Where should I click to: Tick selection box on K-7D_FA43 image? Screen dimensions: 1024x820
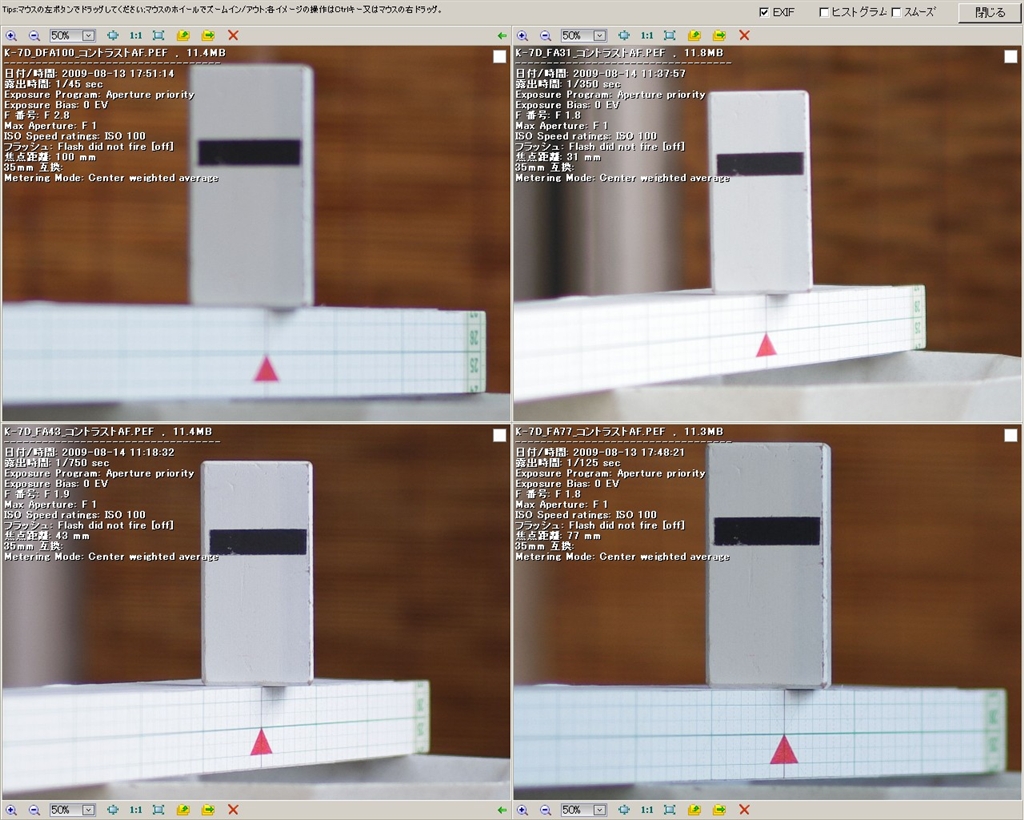pos(500,435)
